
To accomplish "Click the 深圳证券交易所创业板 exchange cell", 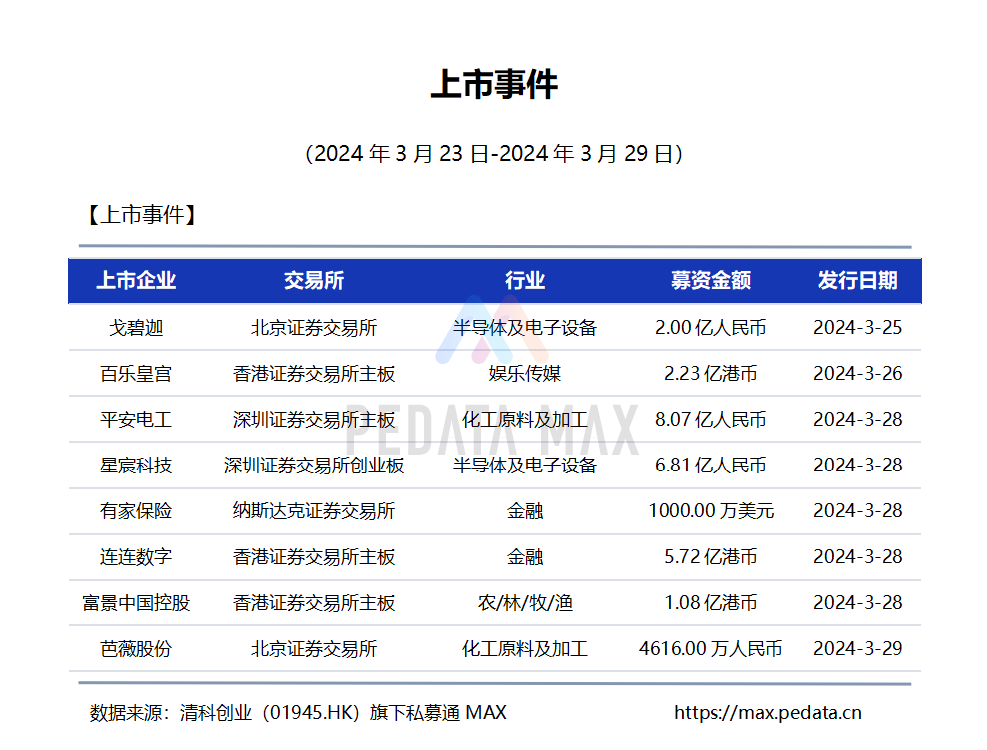I will point(313,465).
